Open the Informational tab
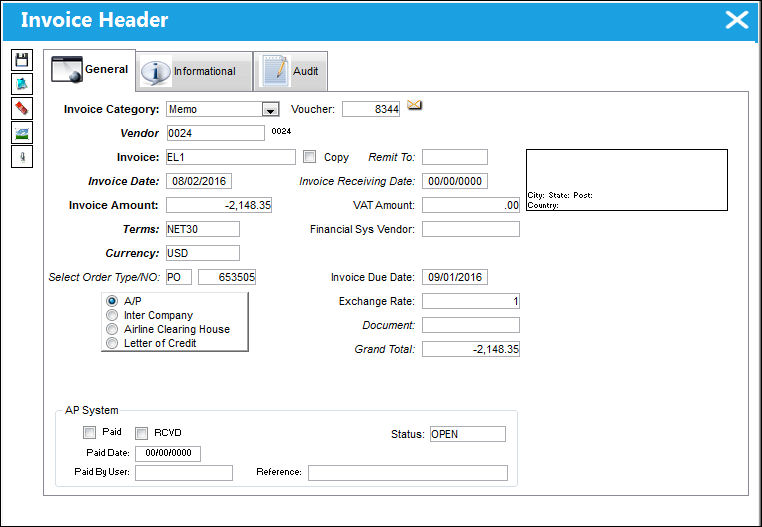 coord(194,71)
